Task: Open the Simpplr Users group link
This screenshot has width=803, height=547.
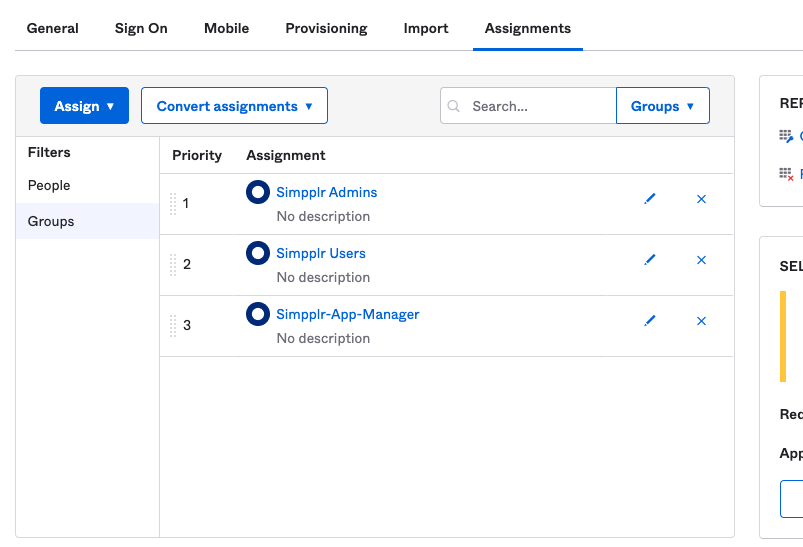Action: 321,253
